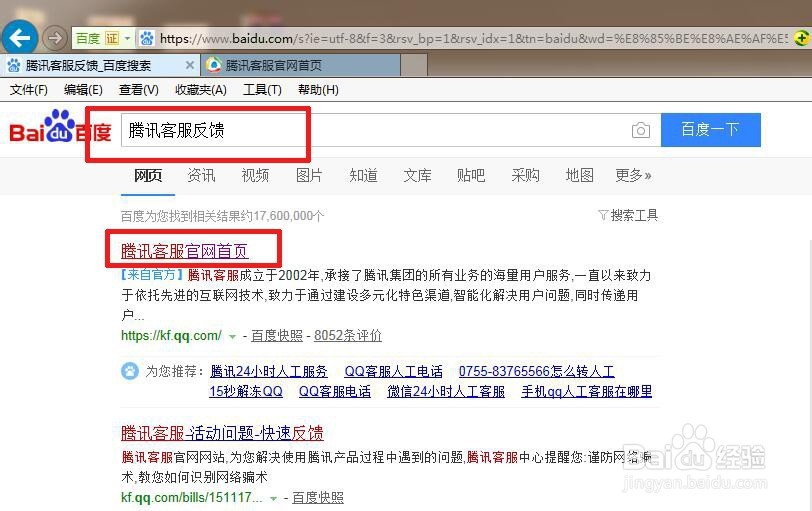Open the 文件(F) menu
The width and height of the screenshot is (812, 511).
29,90
